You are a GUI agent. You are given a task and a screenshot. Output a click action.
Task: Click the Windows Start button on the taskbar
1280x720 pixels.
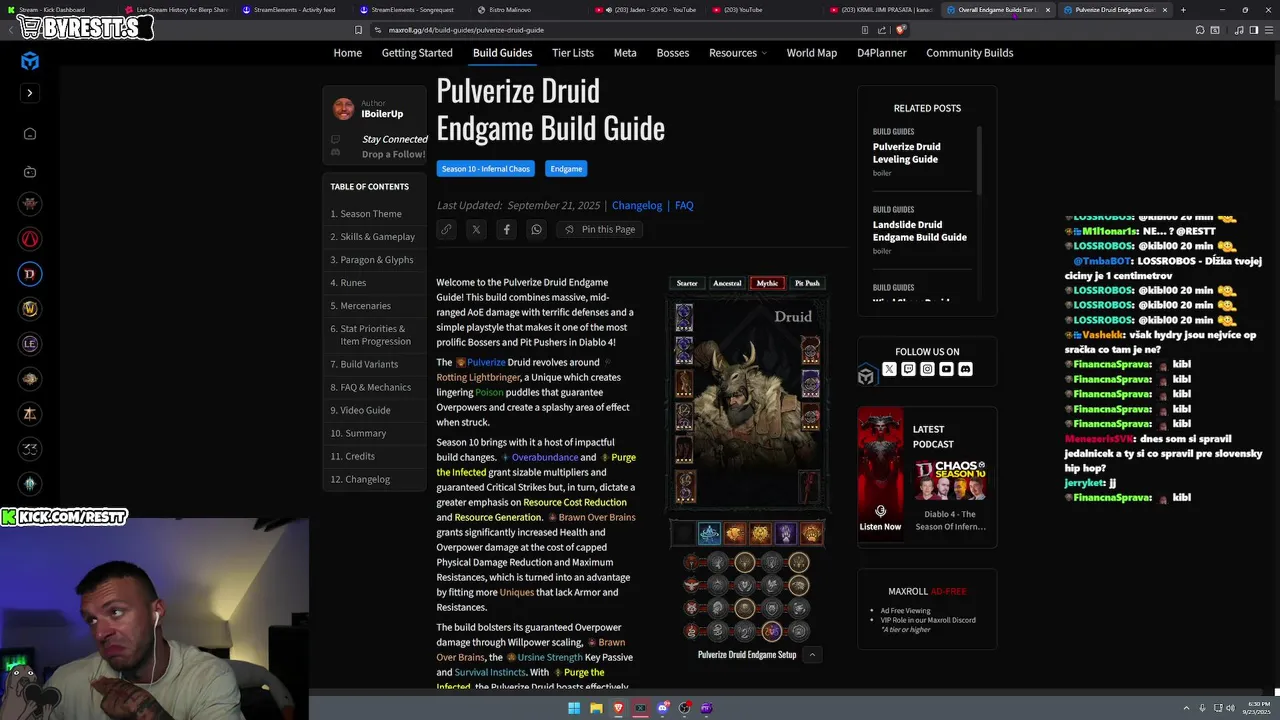pyautogui.click(x=574, y=708)
